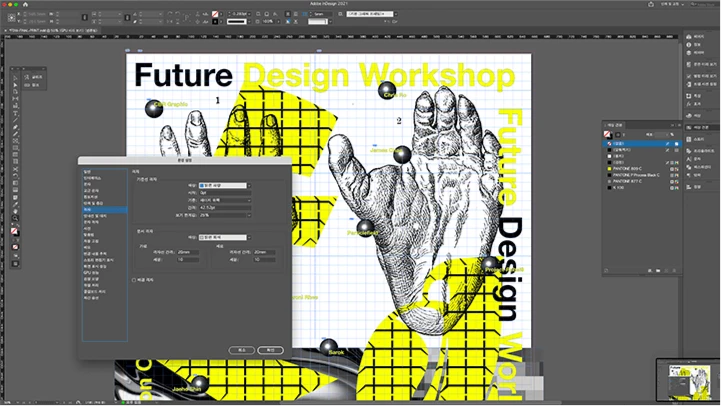Open the workspace switcher dropdown at top right

(672, 4)
